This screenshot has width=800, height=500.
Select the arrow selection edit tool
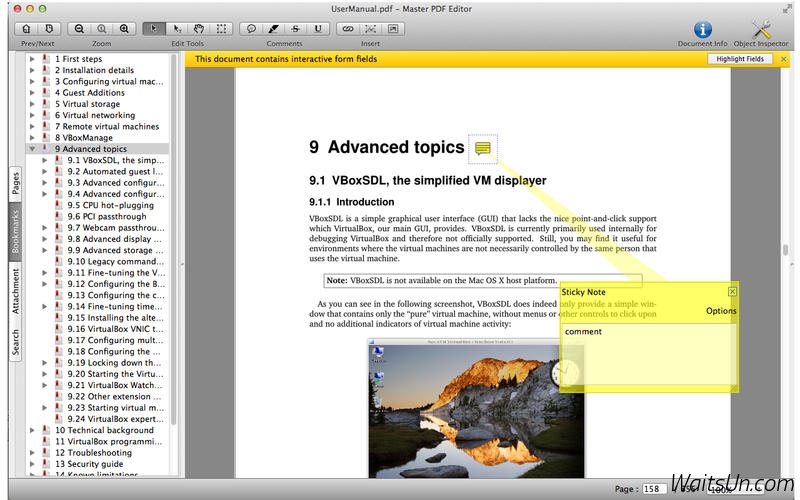click(154, 29)
